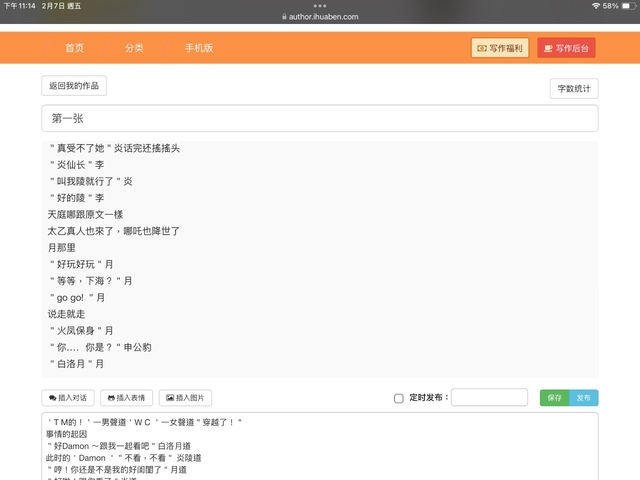Show 字数统计 word count

[x=574, y=88]
